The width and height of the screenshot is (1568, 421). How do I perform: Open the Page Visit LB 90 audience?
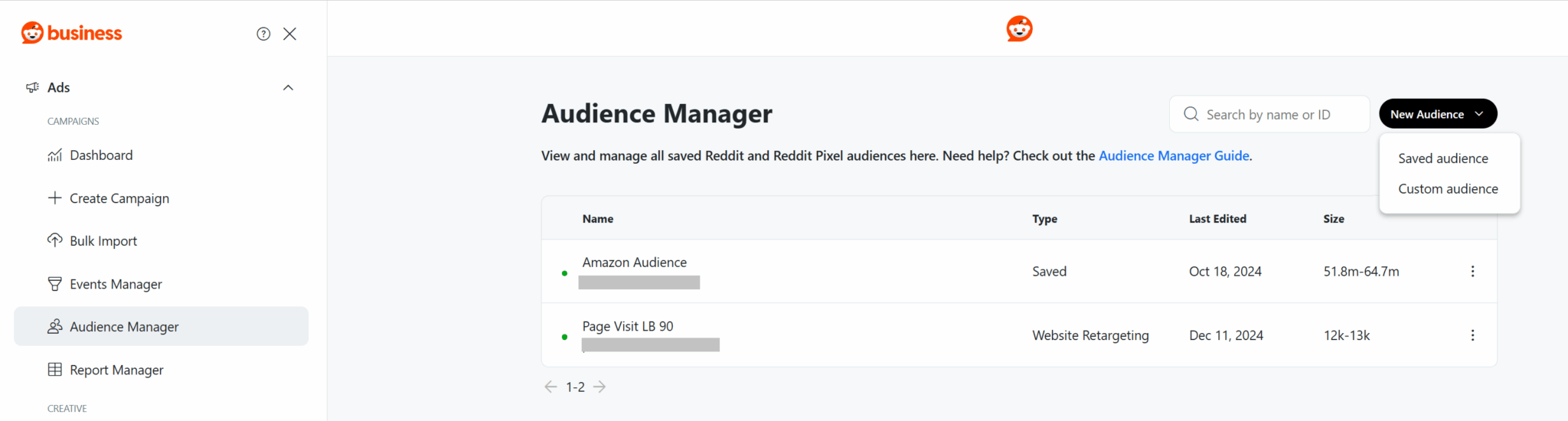tap(628, 326)
